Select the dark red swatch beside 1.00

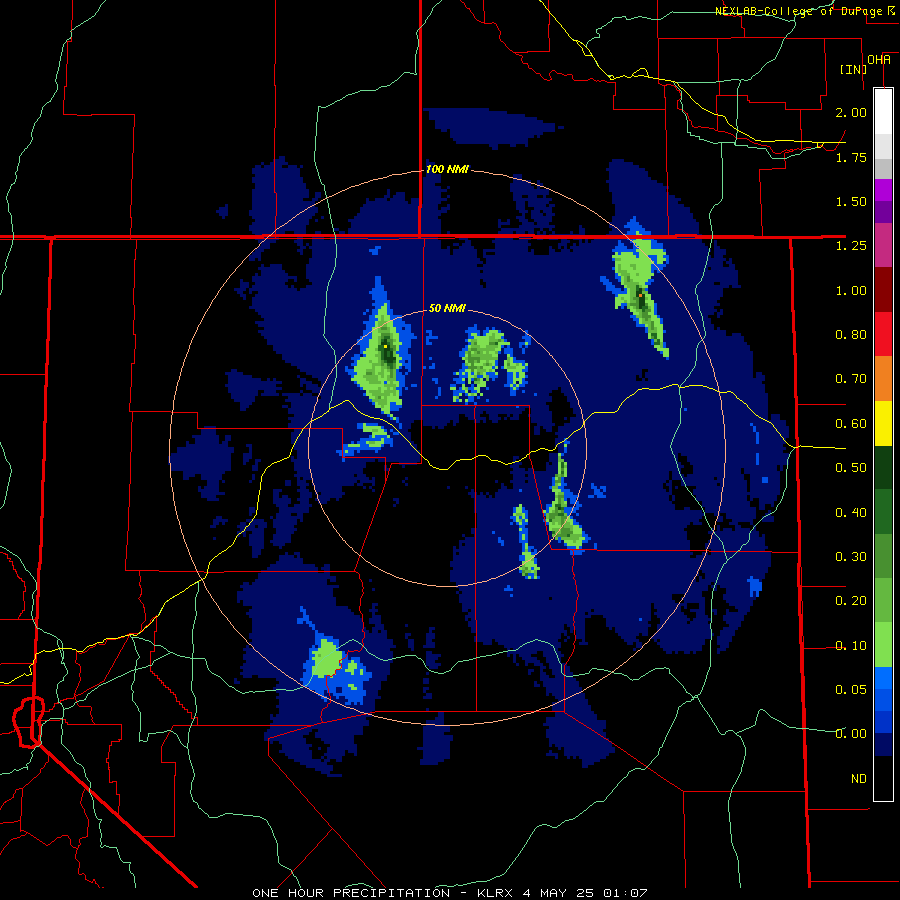point(883,290)
